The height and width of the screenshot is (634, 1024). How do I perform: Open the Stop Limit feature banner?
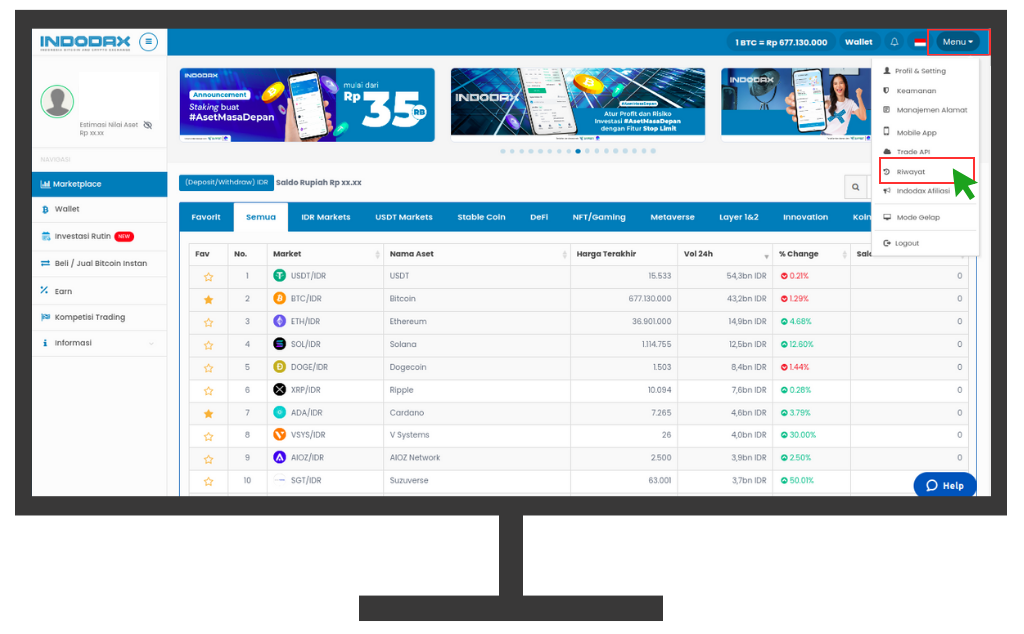pyautogui.click(x=578, y=105)
